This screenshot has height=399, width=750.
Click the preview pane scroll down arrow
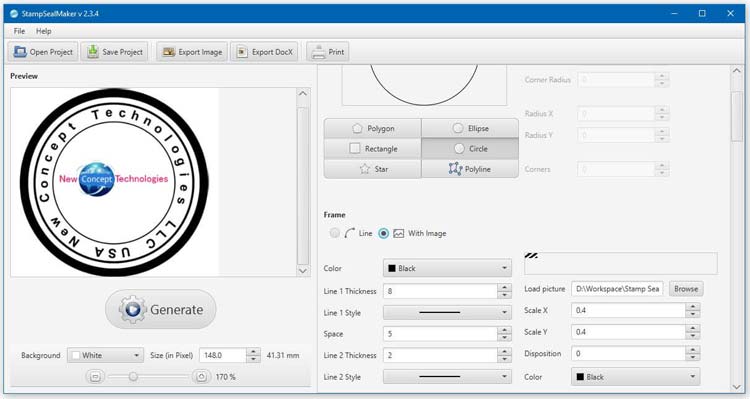(303, 271)
